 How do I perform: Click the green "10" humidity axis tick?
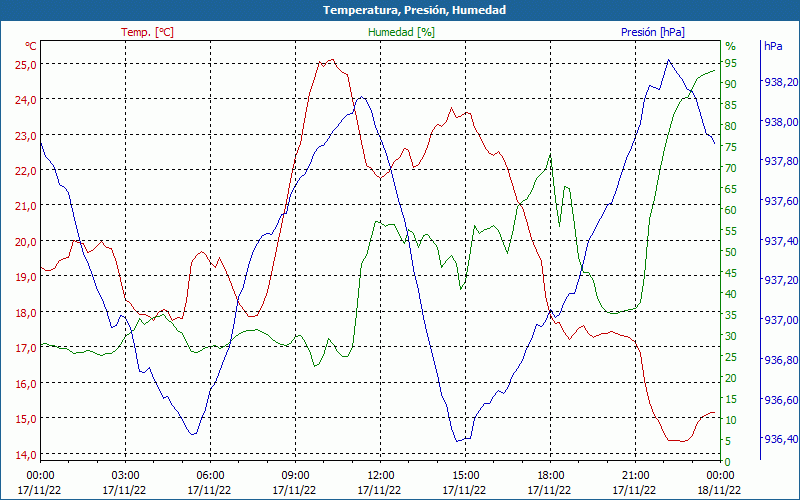[731, 420]
